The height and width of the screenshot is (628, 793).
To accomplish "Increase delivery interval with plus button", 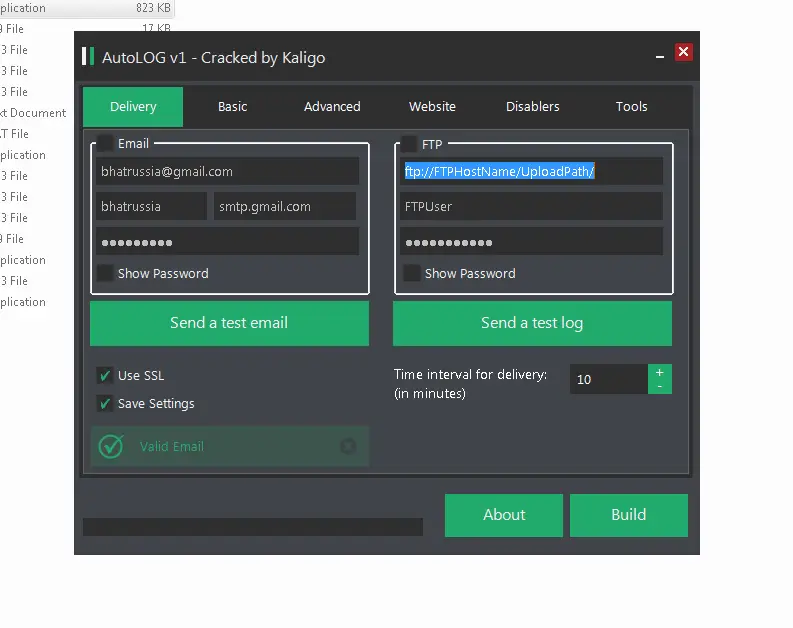I will tap(660, 373).
